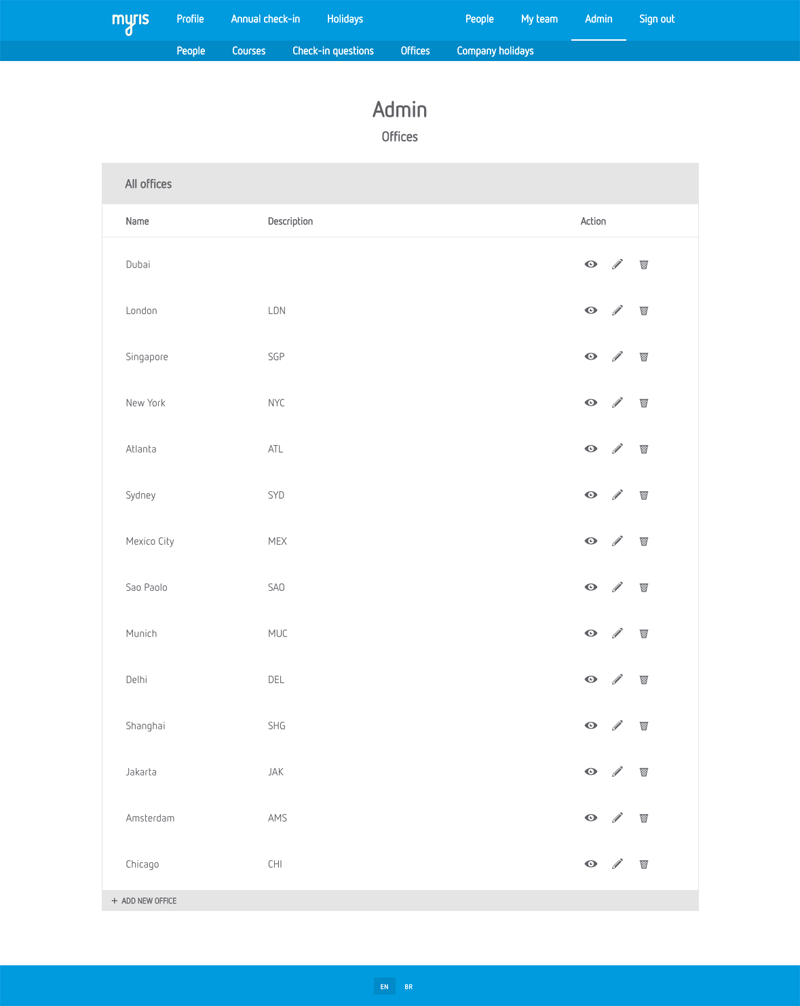
Task: Click Add New Office button
Action: 144,901
